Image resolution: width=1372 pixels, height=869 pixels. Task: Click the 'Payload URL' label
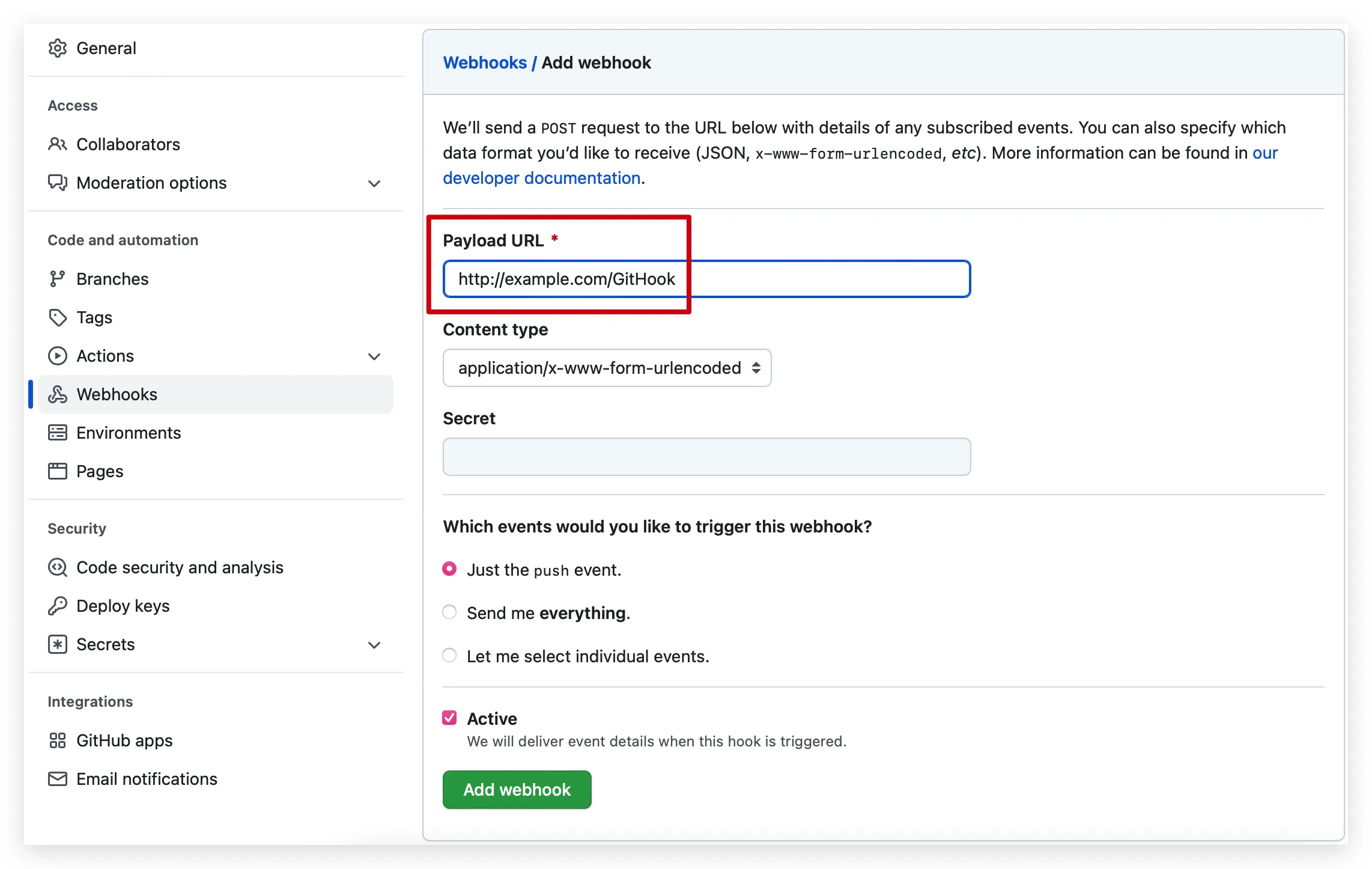pos(493,240)
